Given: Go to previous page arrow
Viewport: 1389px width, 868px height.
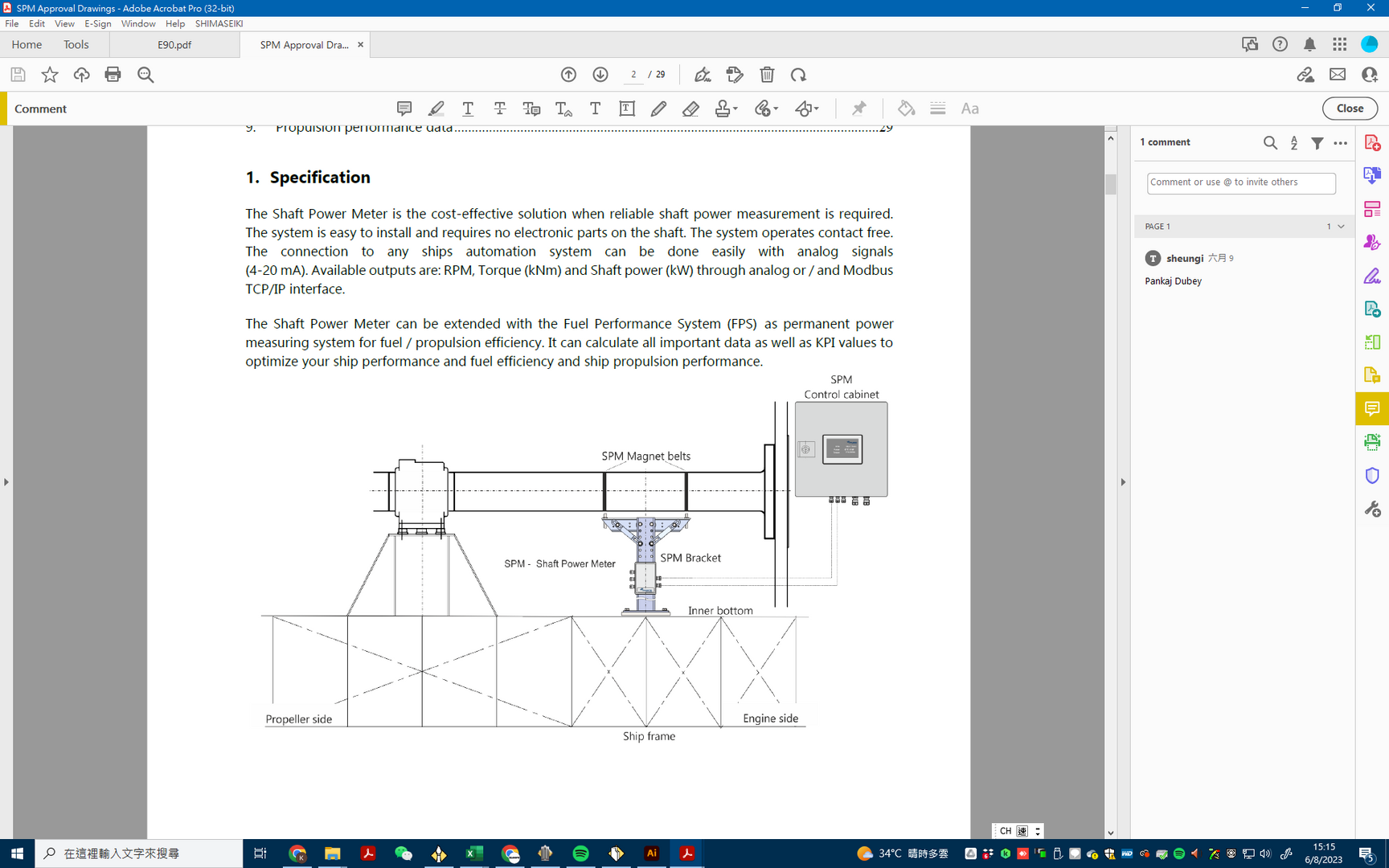Looking at the screenshot, I should pyautogui.click(x=568, y=75).
